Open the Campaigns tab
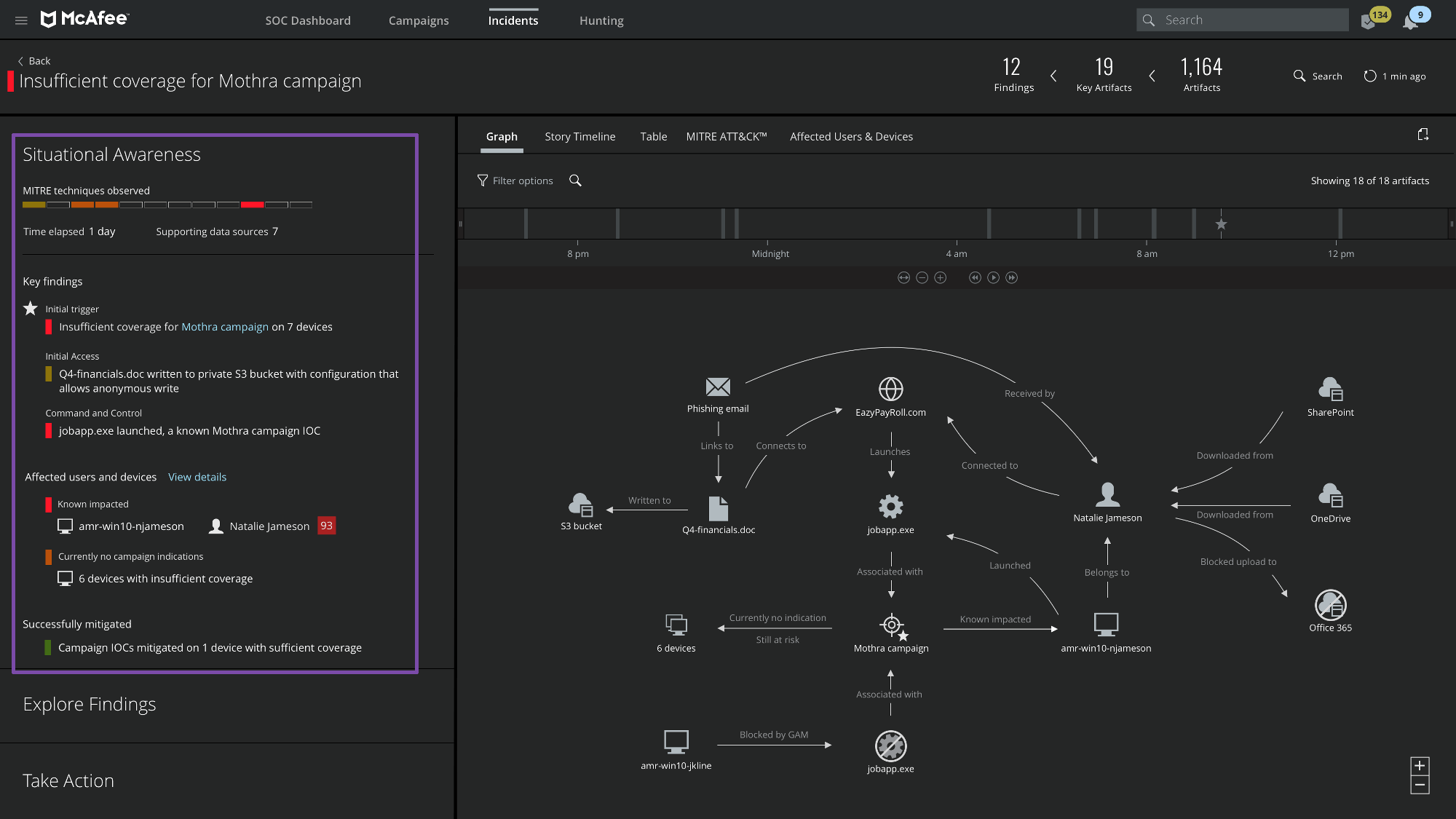This screenshot has width=1456, height=819. (x=419, y=20)
